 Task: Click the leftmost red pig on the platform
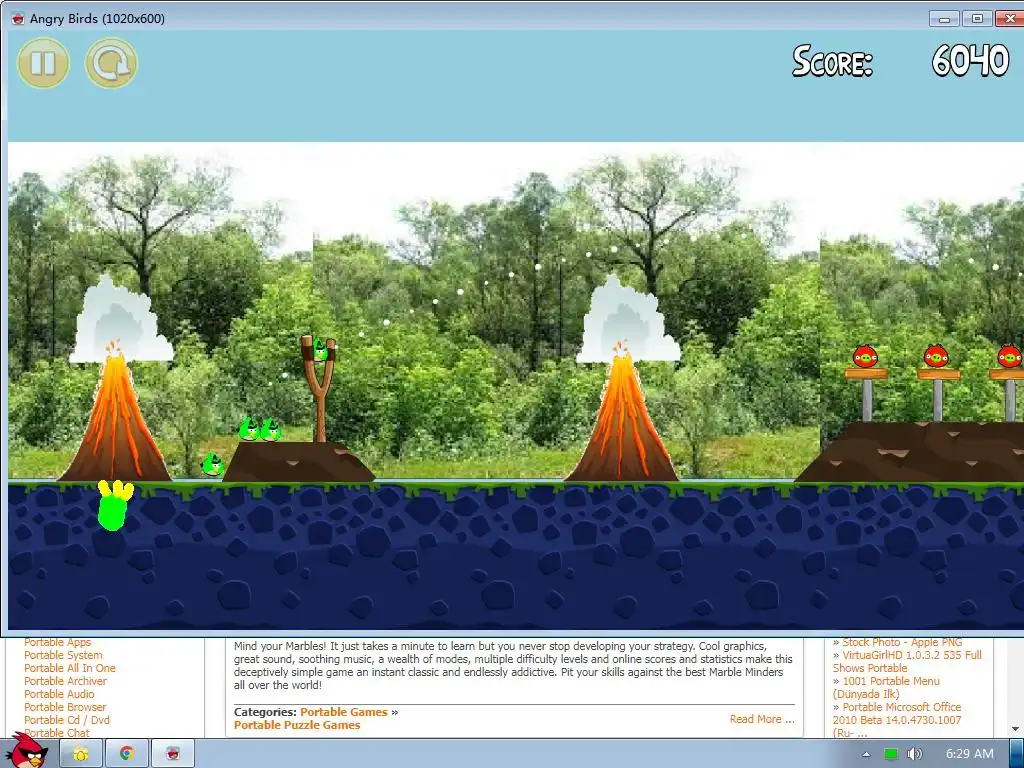pos(865,357)
